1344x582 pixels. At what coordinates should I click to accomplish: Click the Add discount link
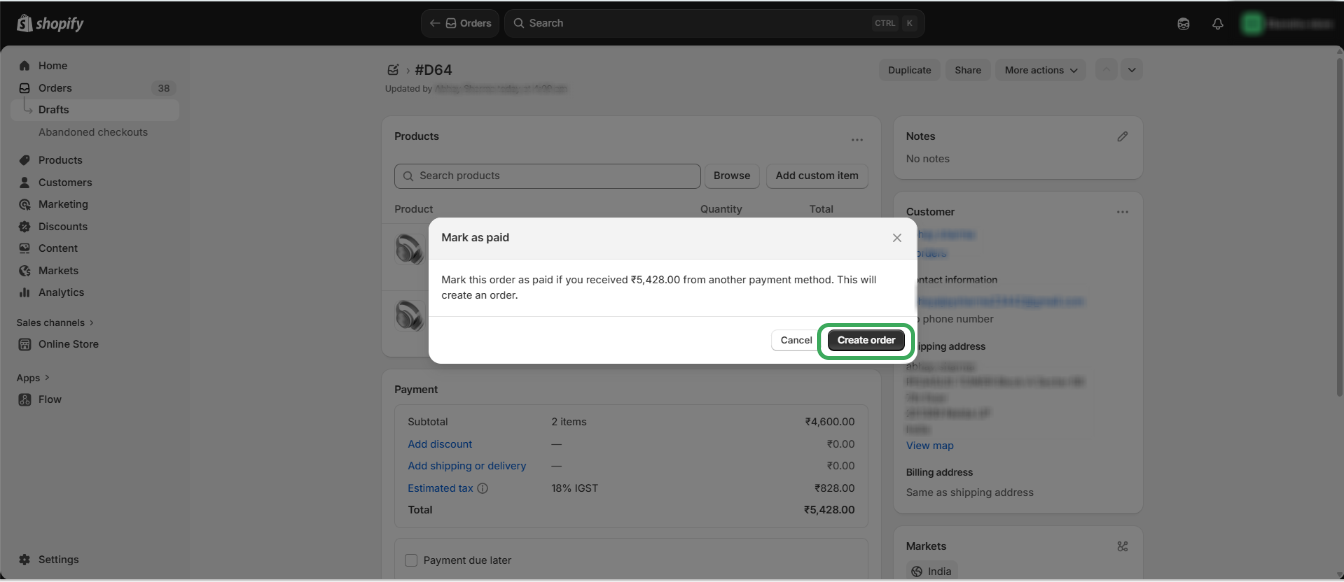coord(440,444)
